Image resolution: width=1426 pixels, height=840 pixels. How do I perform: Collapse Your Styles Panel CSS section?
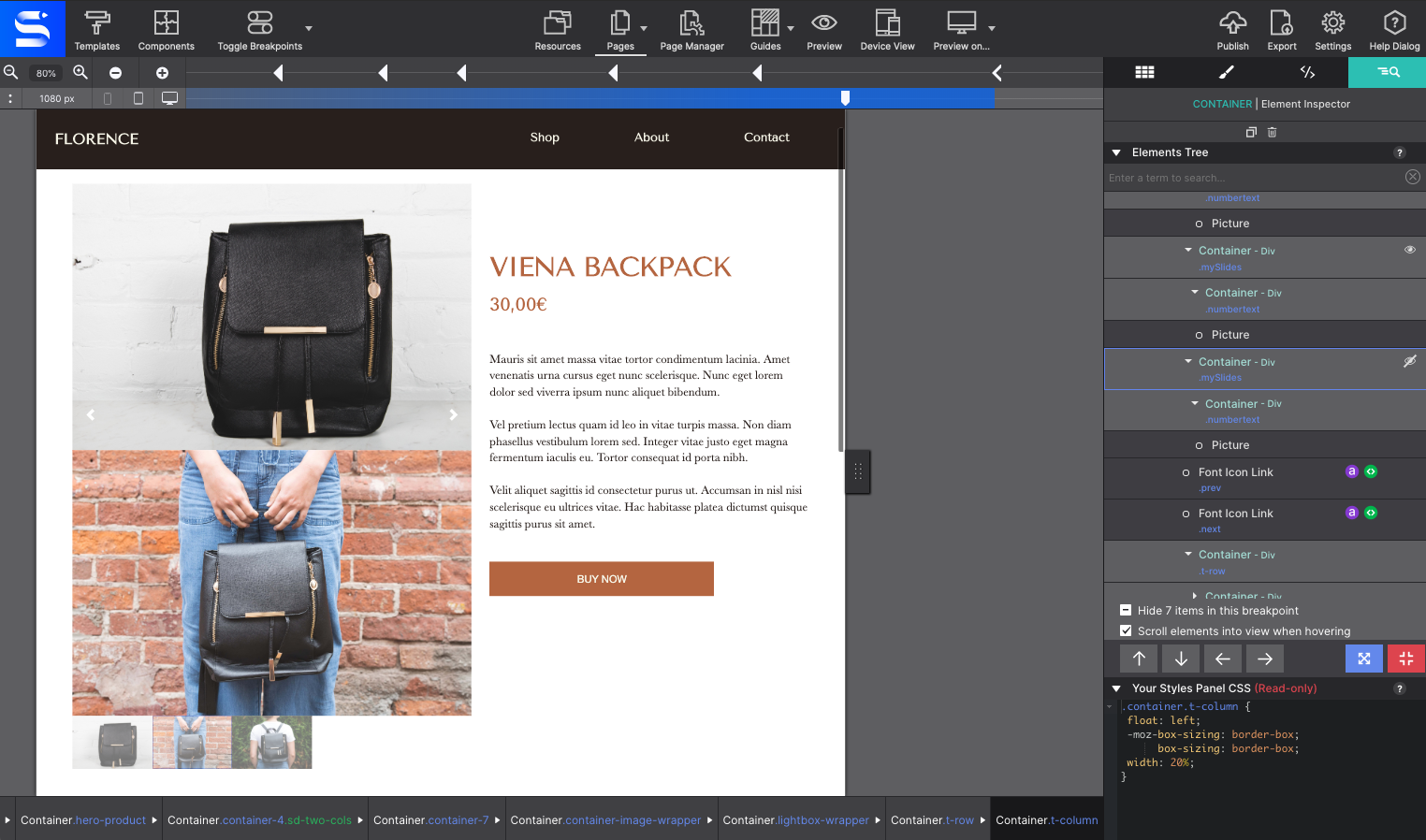click(x=1116, y=688)
